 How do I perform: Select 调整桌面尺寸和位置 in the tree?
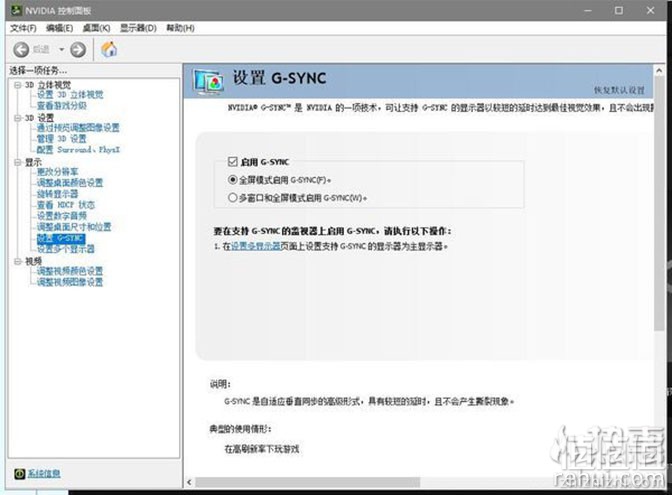pyautogui.click(x=74, y=227)
